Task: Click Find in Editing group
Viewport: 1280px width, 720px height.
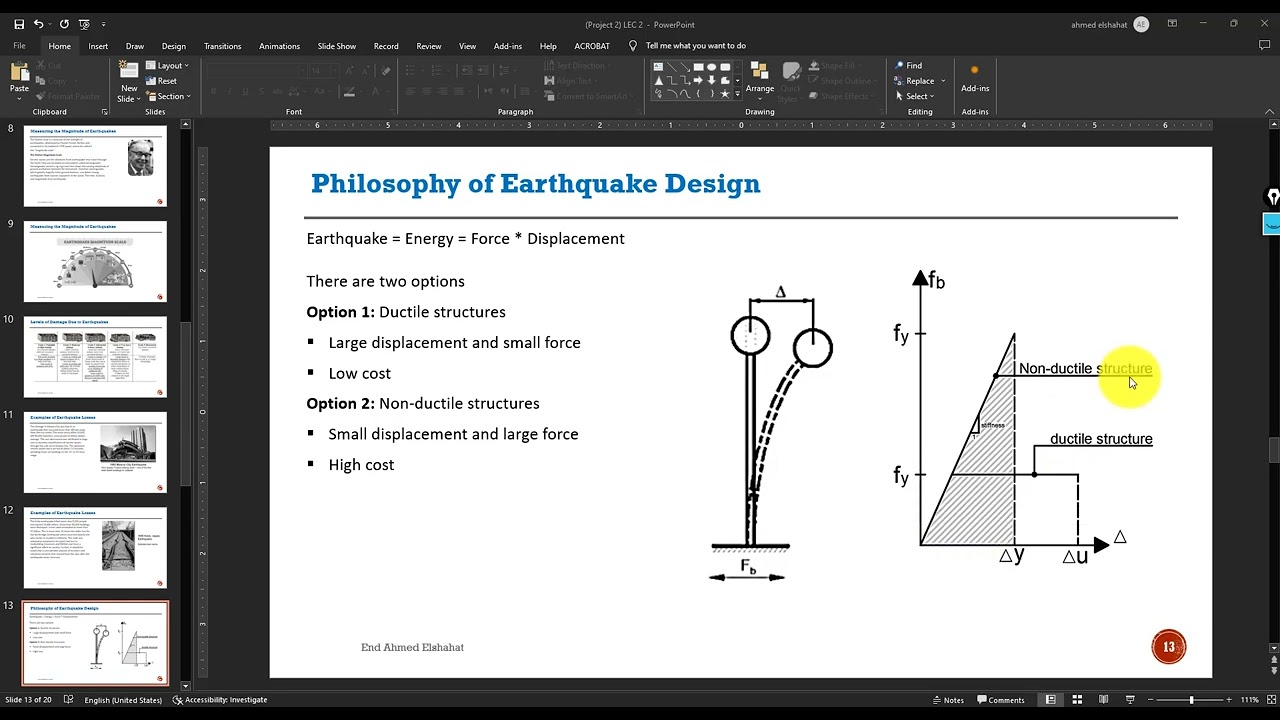Action: point(908,66)
